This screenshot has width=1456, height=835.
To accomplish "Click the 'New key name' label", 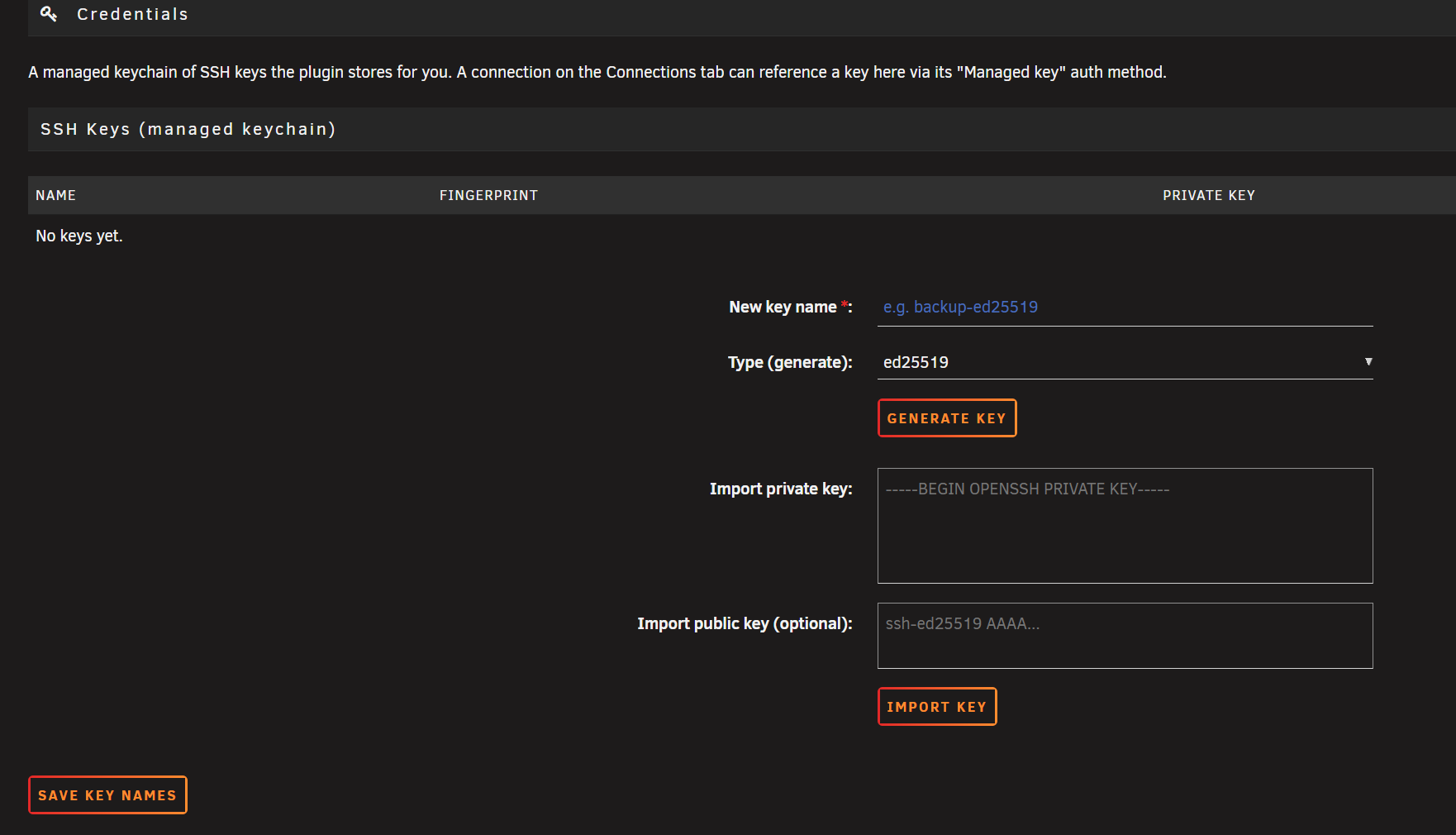I will pos(790,308).
